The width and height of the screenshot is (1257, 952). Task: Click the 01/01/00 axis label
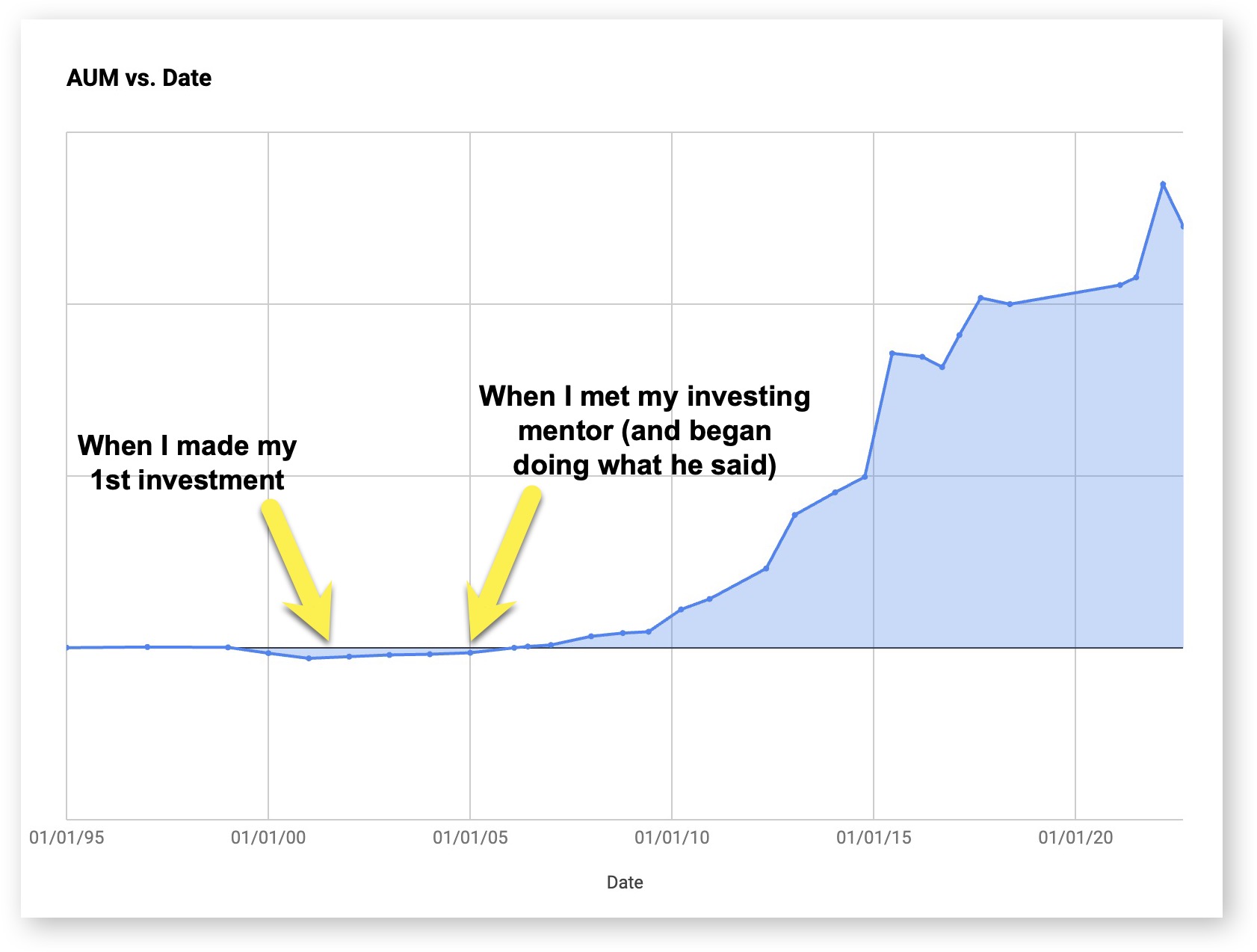(268, 838)
